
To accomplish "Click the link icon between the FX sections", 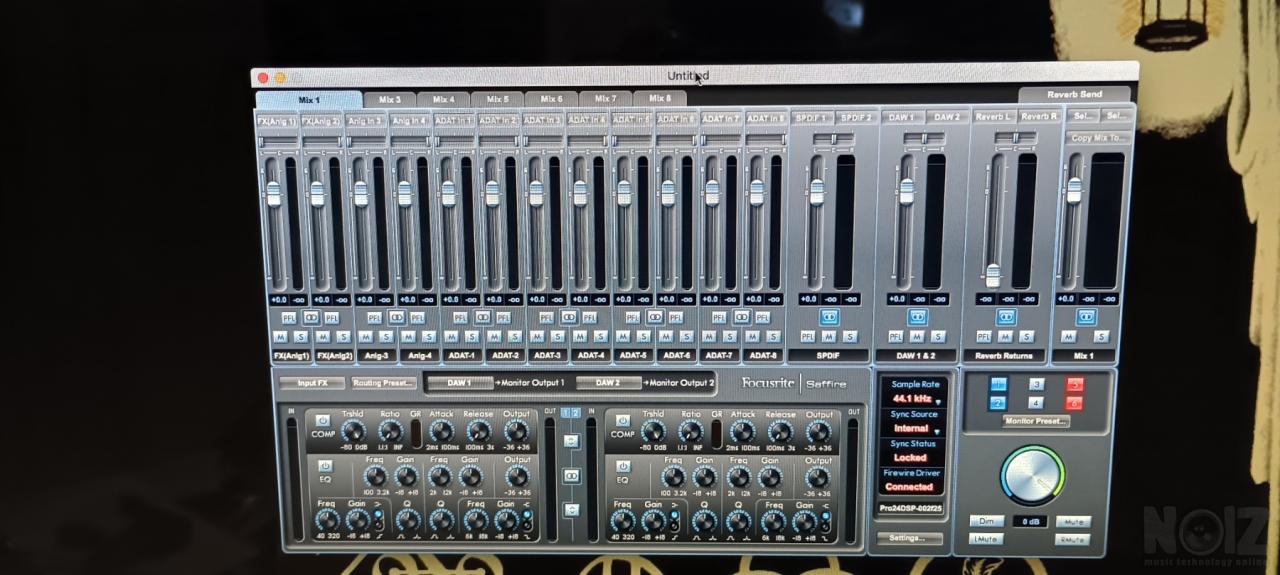I will pos(570,476).
